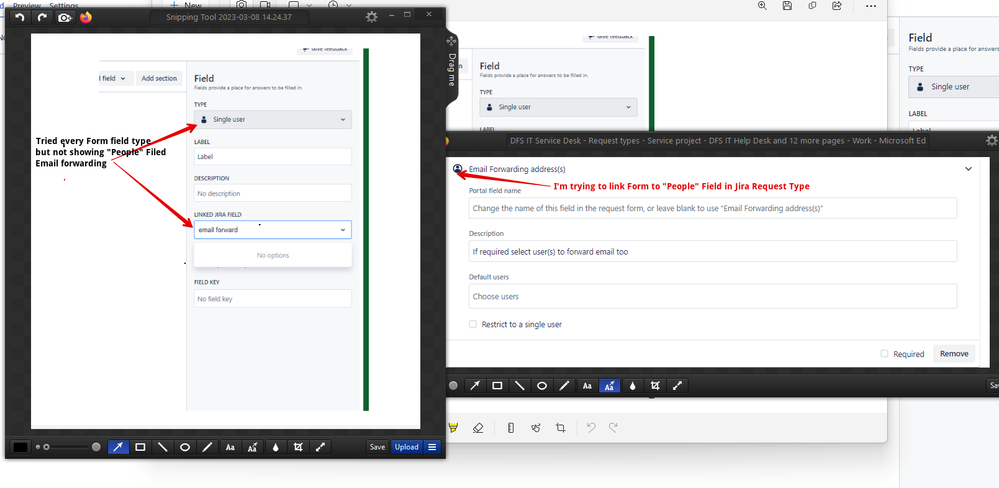Select the pencil tool in the left capture window toolbar

(207, 447)
